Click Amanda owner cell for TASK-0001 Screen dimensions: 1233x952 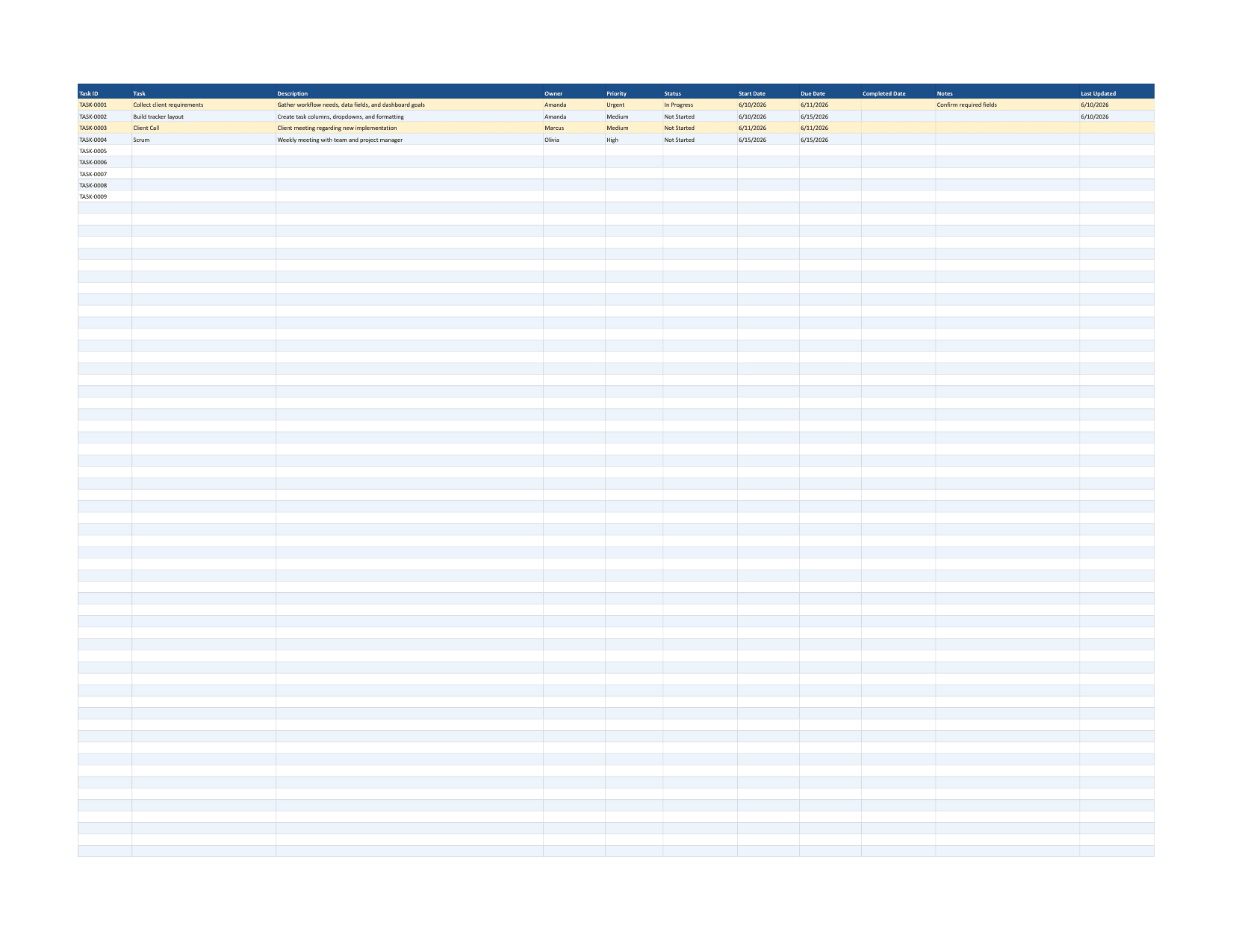(x=574, y=105)
